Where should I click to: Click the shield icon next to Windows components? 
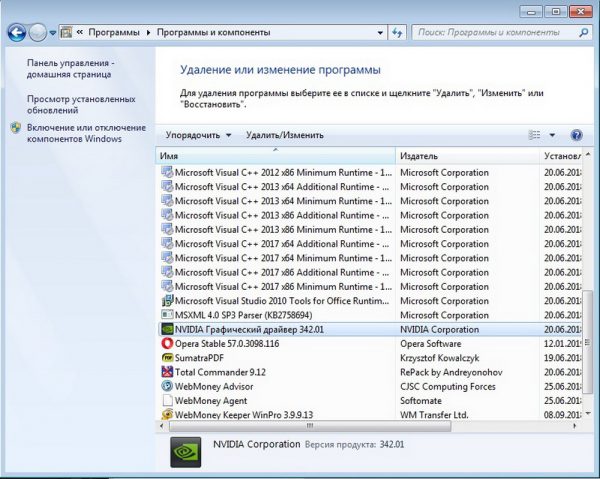pyautogui.click(x=16, y=128)
